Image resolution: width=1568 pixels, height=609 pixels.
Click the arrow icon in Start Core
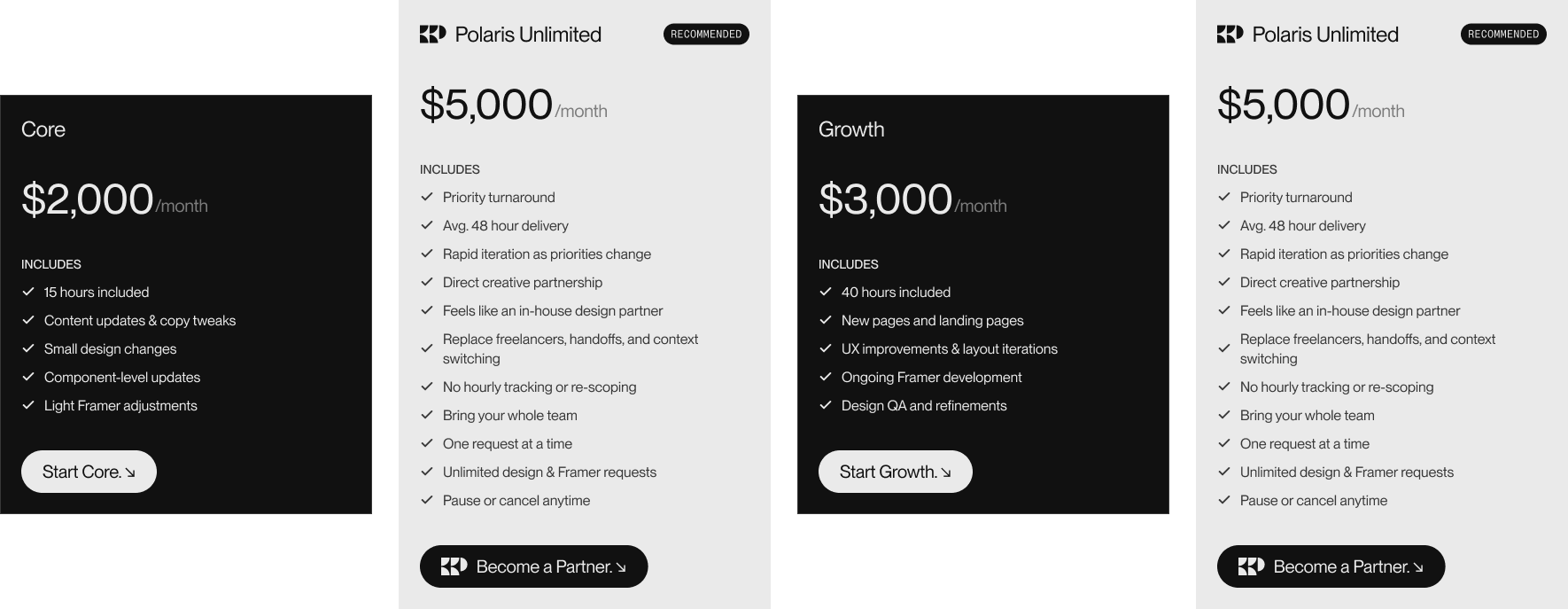[130, 472]
